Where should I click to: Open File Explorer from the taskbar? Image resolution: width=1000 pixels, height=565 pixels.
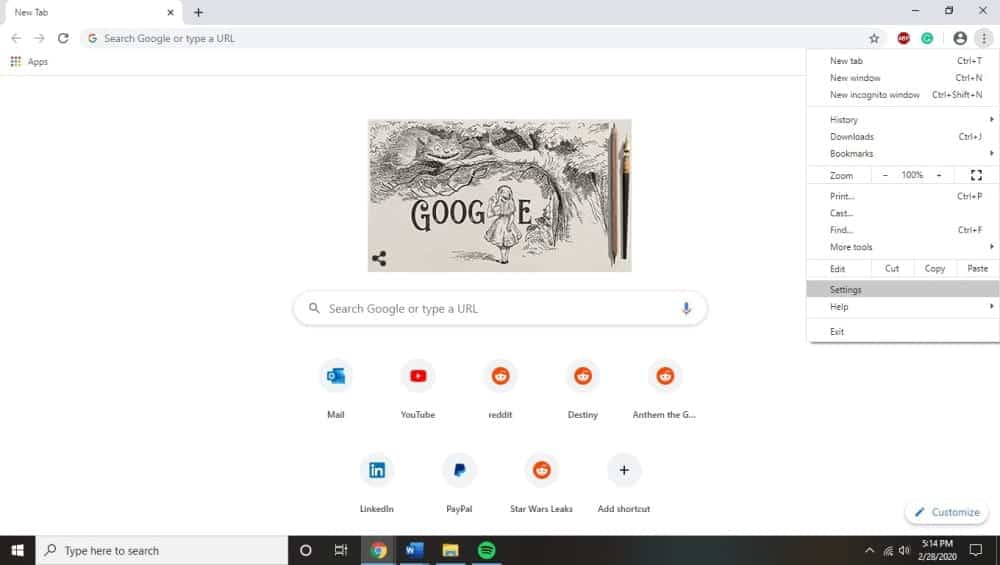pyautogui.click(x=450, y=550)
